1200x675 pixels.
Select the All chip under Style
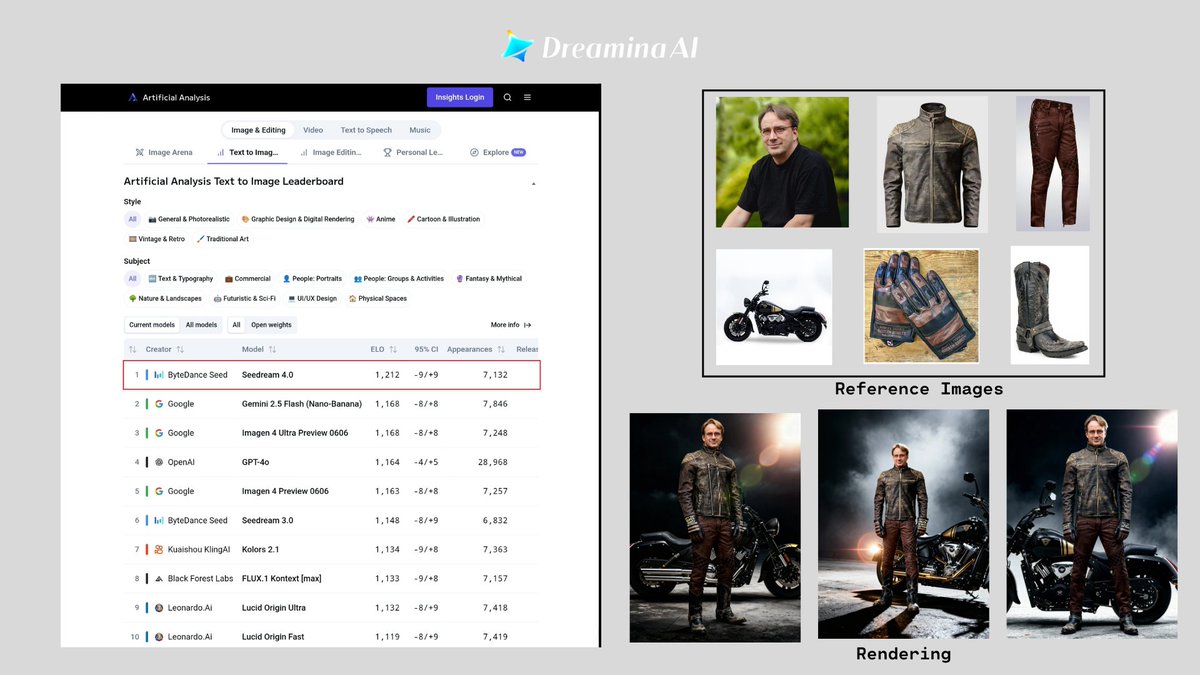(132, 219)
